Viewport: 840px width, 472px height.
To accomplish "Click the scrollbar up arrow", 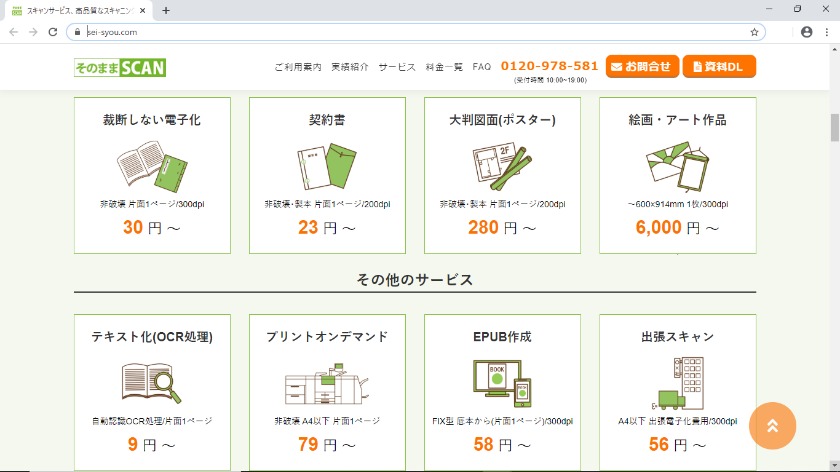I will pyautogui.click(x=835, y=49).
